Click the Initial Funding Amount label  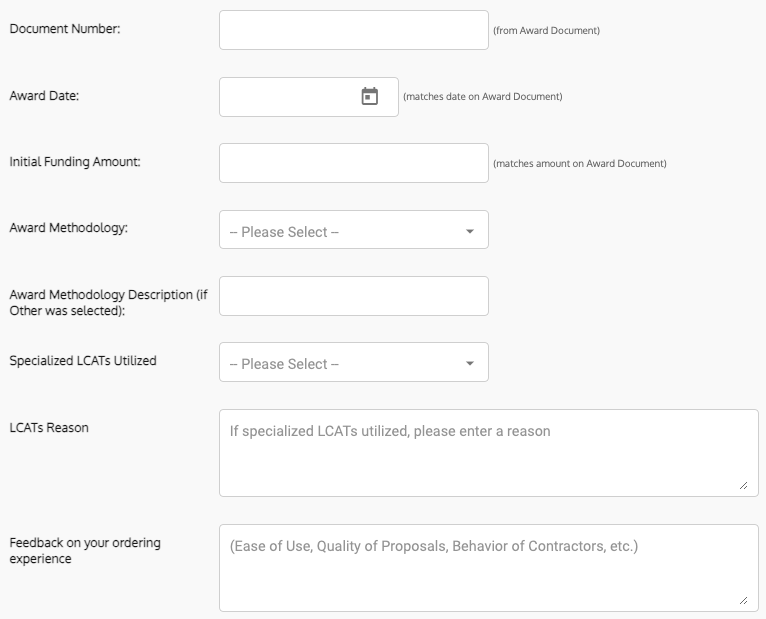tap(75, 162)
